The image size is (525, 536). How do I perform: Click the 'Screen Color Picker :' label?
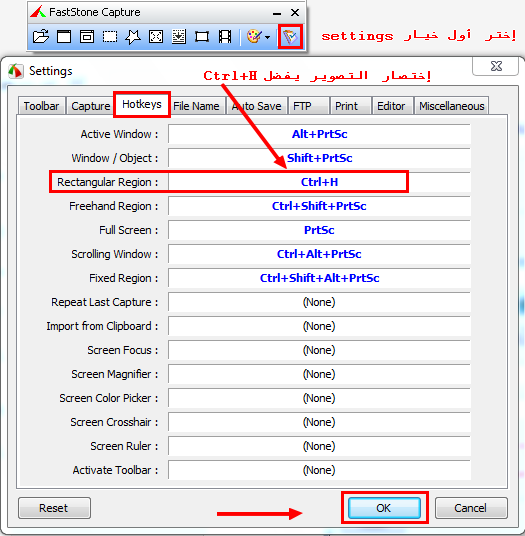point(109,398)
